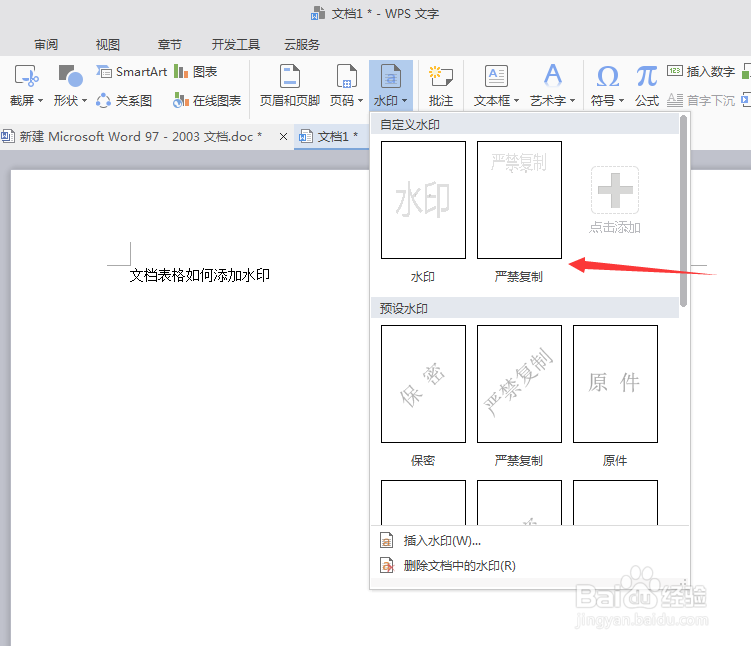Open the 视图 view tab

tap(107, 45)
